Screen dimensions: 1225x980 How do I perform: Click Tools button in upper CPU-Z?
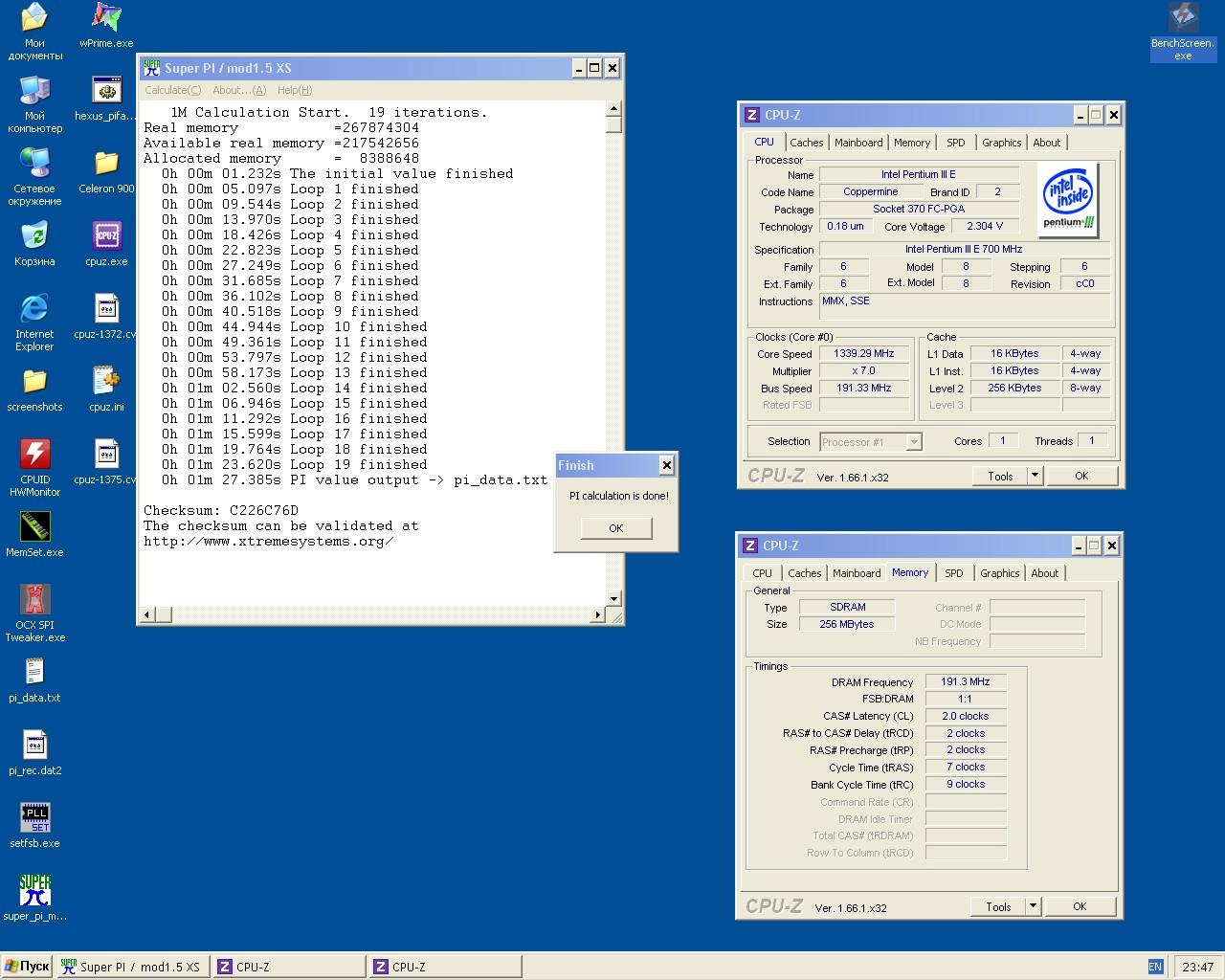(1000, 476)
